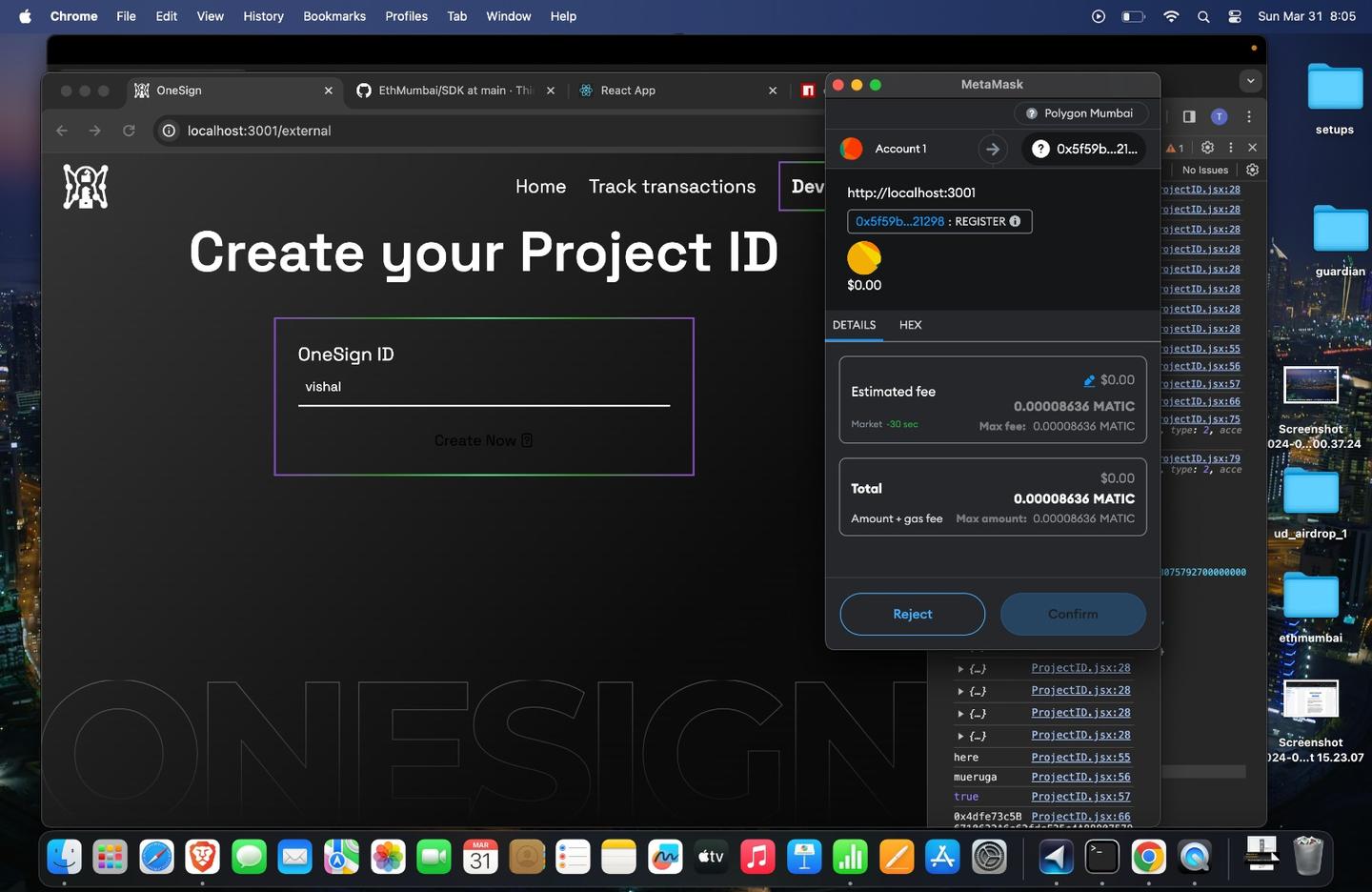Open ProjectID.jsx:57 source link in console

tap(1080, 797)
